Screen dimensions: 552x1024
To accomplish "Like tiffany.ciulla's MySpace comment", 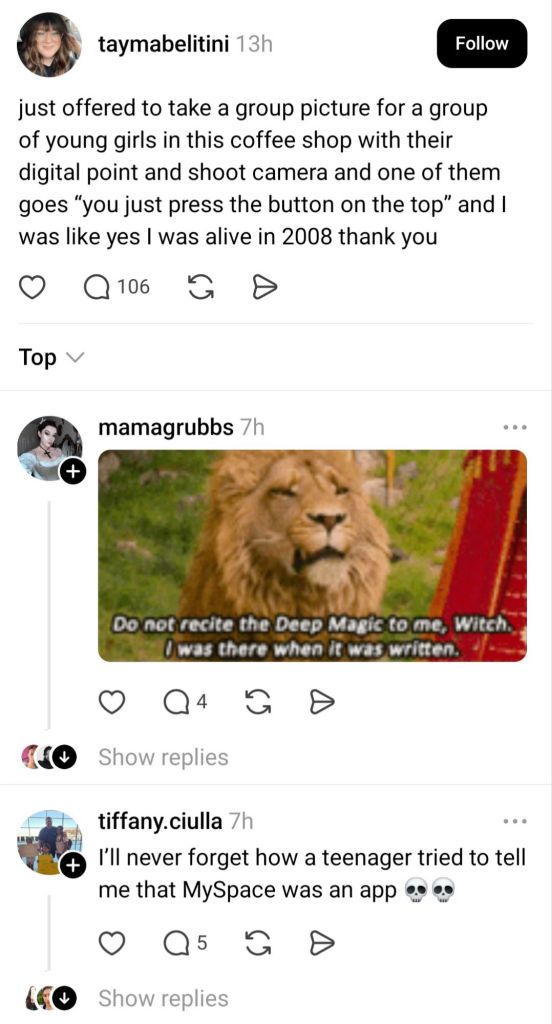I will click(x=112, y=943).
